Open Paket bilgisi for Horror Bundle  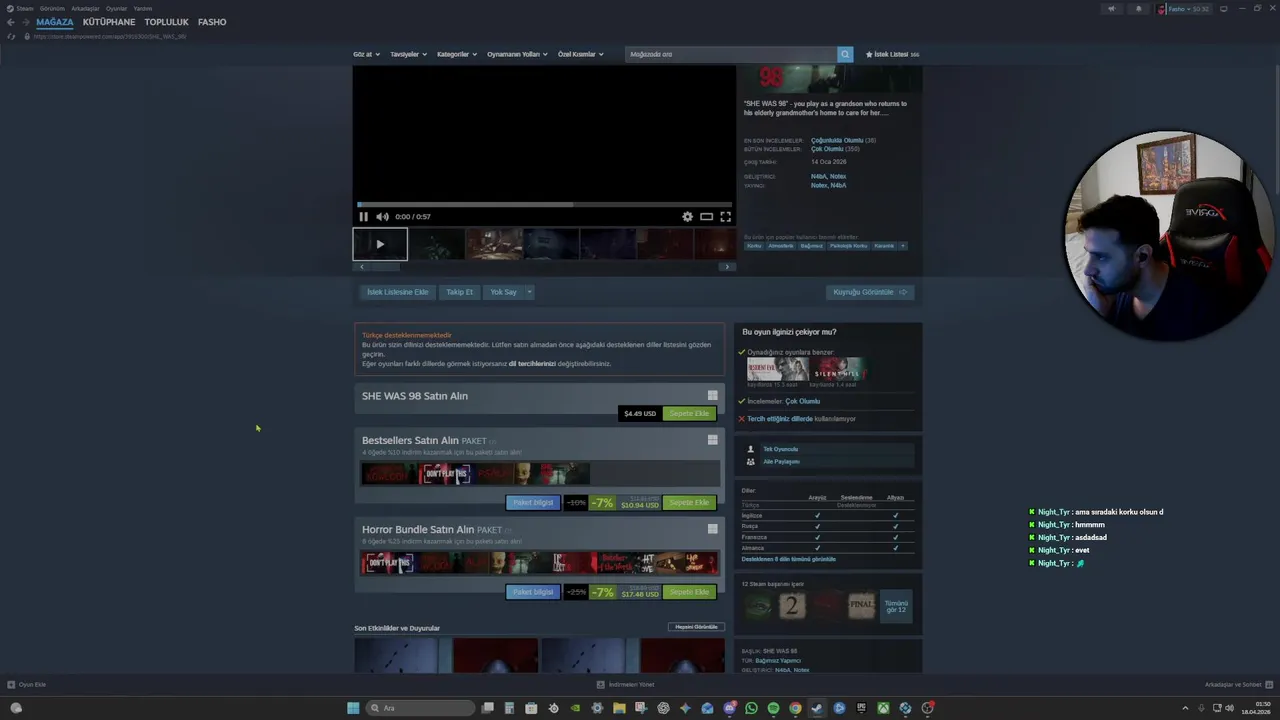[x=533, y=592]
